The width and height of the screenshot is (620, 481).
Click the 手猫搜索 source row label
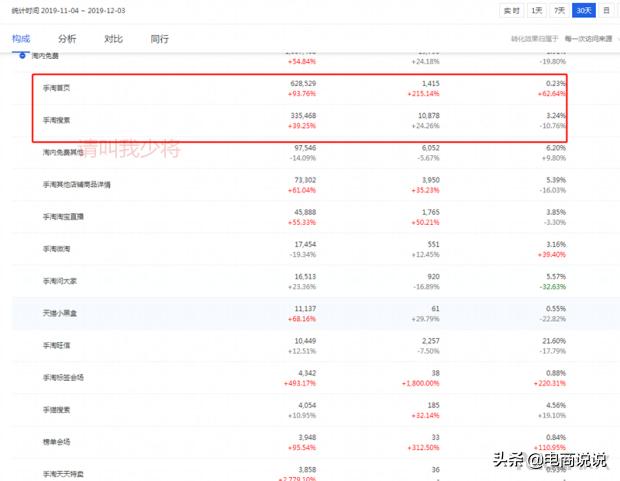click(x=57, y=410)
